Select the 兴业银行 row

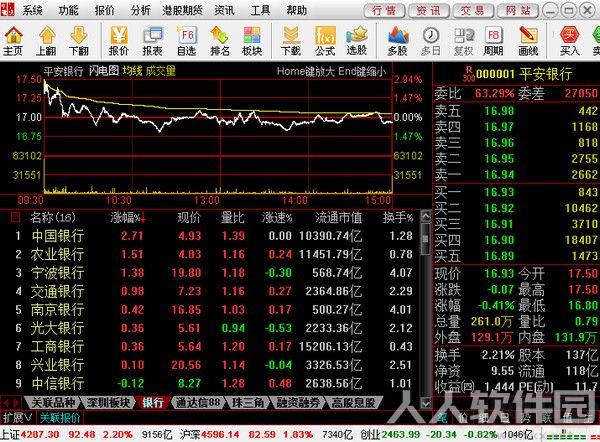(210, 365)
